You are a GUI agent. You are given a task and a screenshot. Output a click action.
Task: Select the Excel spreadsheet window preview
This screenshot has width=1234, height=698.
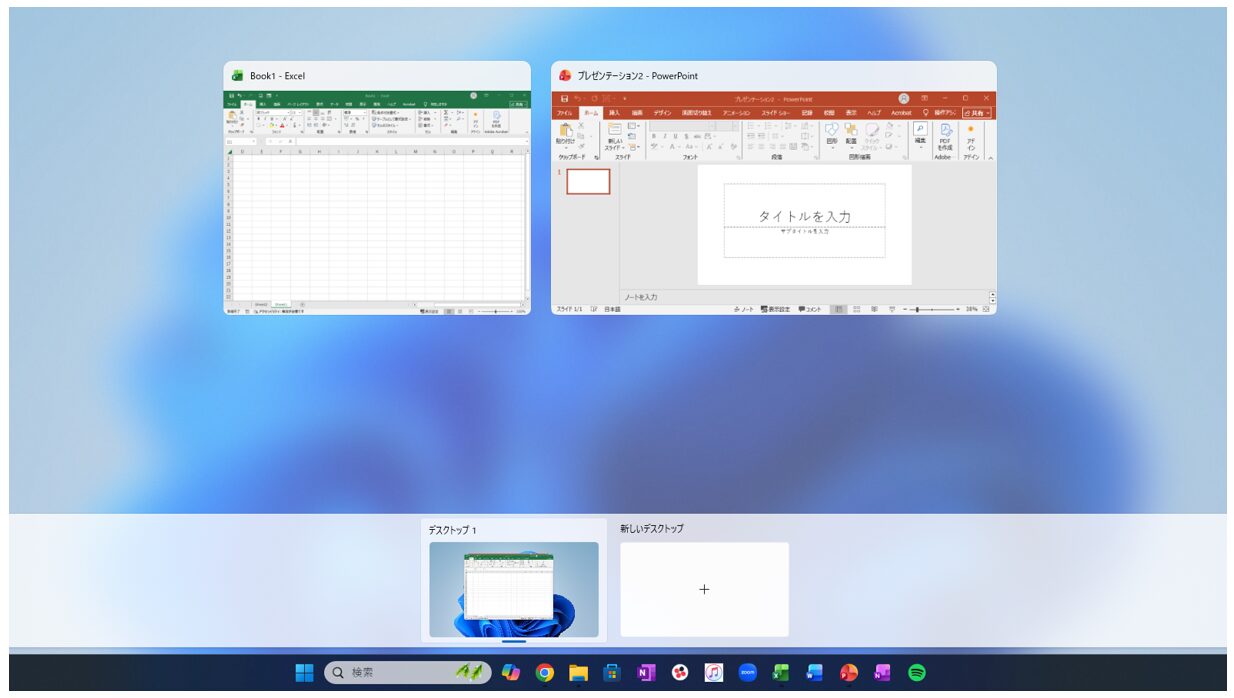coord(376,202)
